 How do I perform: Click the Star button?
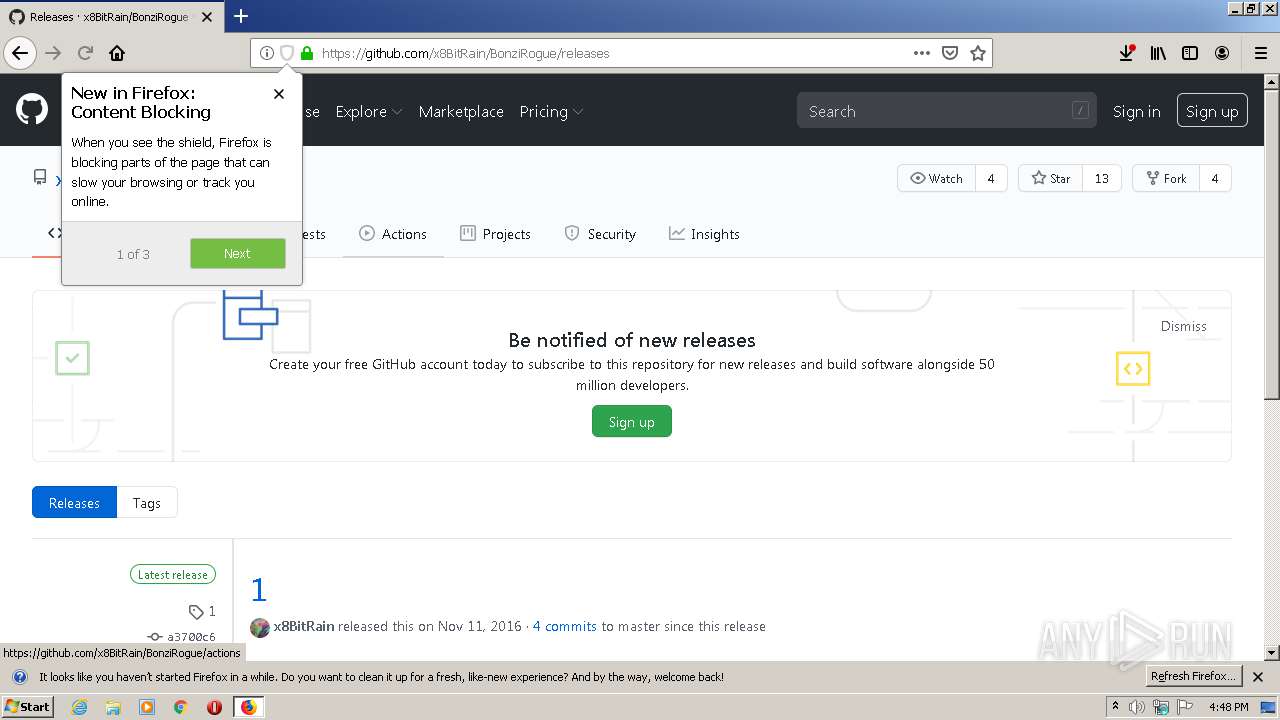(x=1050, y=178)
